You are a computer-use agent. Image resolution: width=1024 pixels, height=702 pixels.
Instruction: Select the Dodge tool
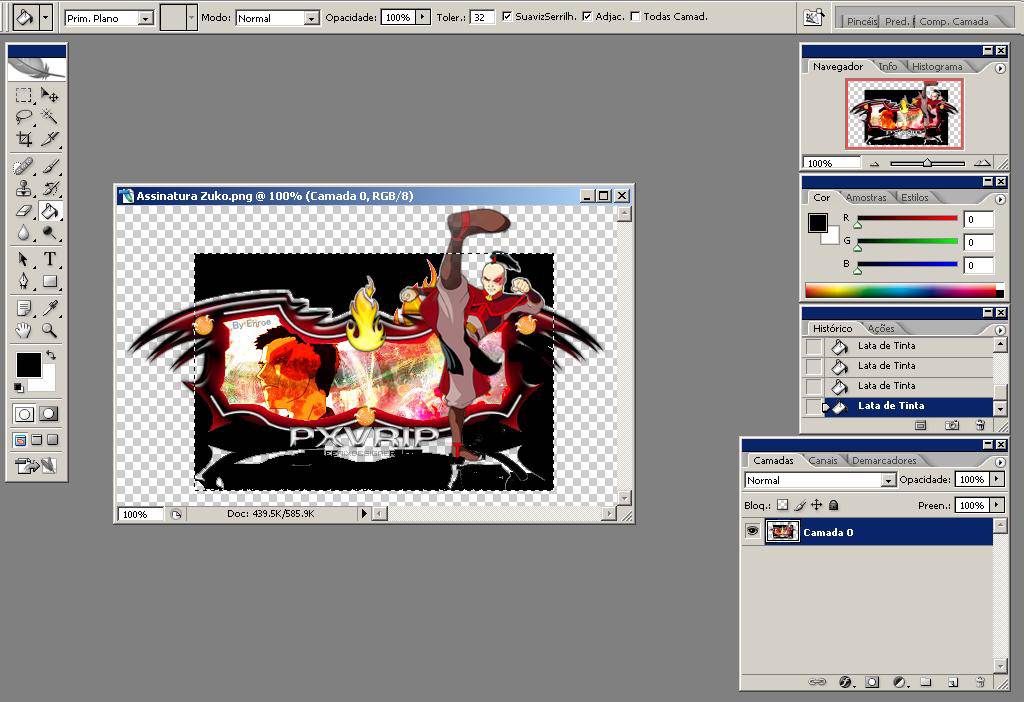coord(50,232)
